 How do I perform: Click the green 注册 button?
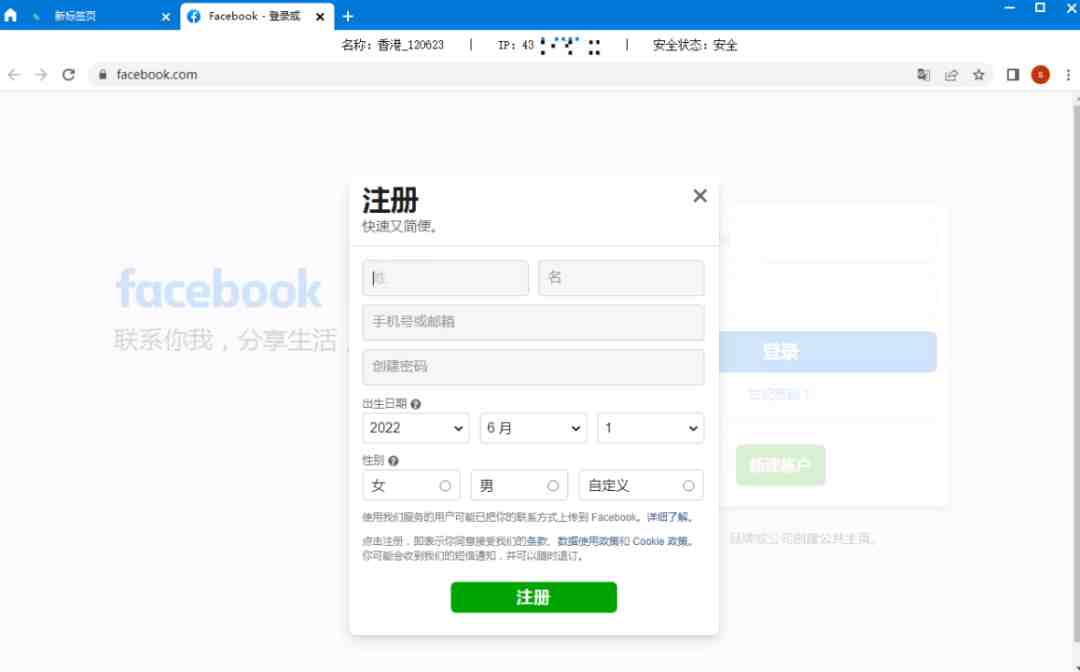coord(534,597)
